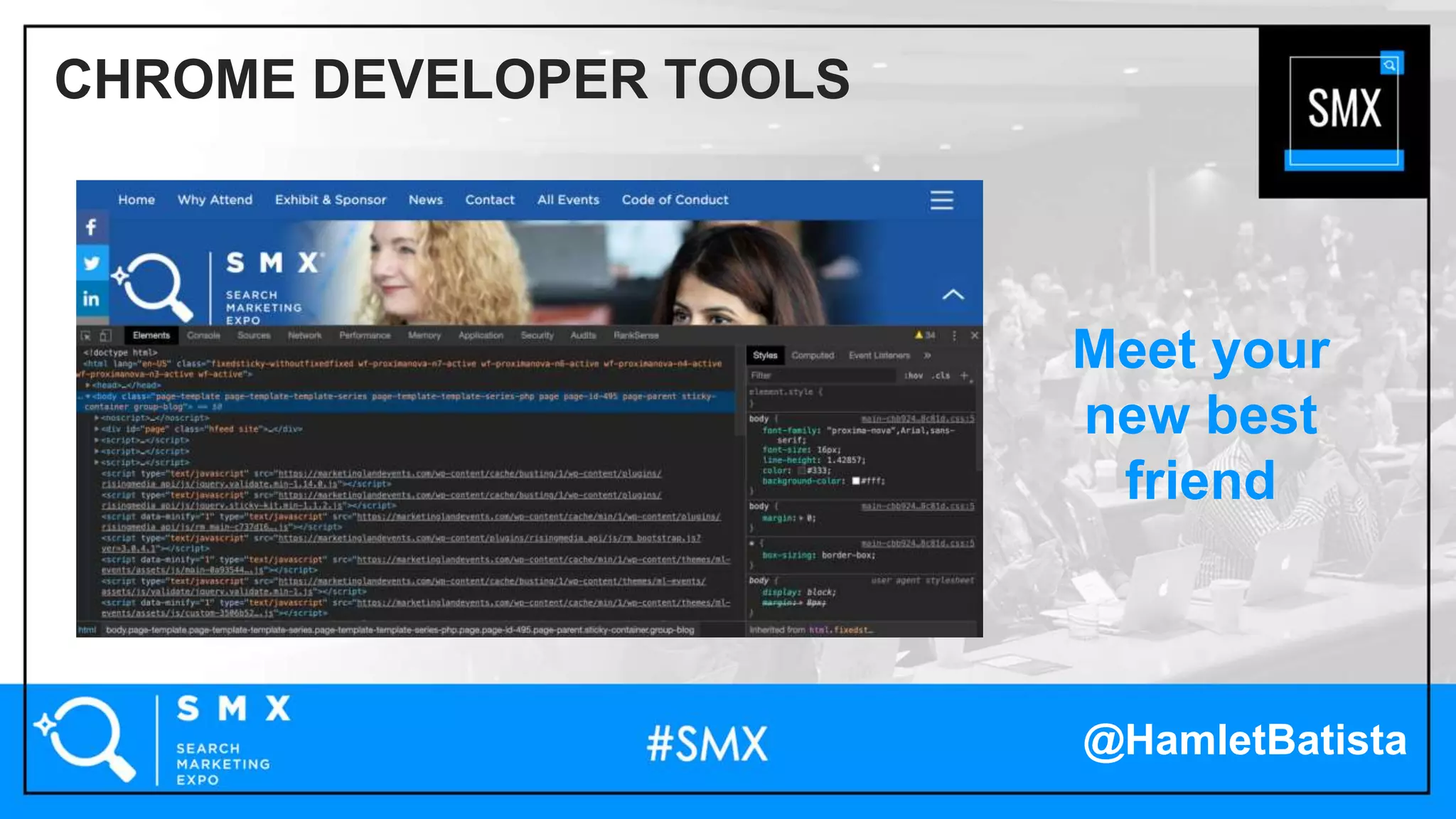
Task: Click the Twitter share icon
Action: (x=92, y=263)
